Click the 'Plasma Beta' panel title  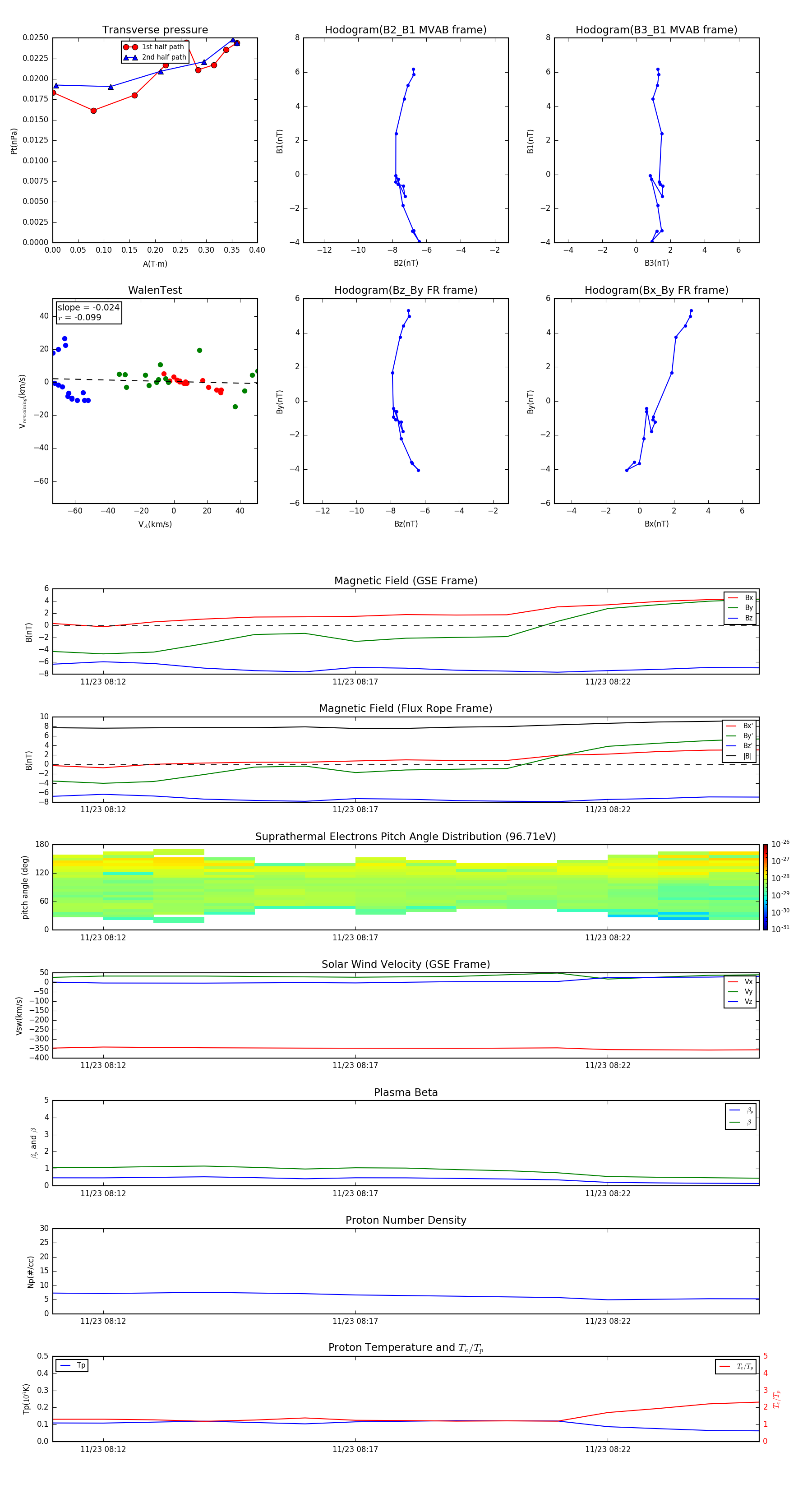point(406,1093)
